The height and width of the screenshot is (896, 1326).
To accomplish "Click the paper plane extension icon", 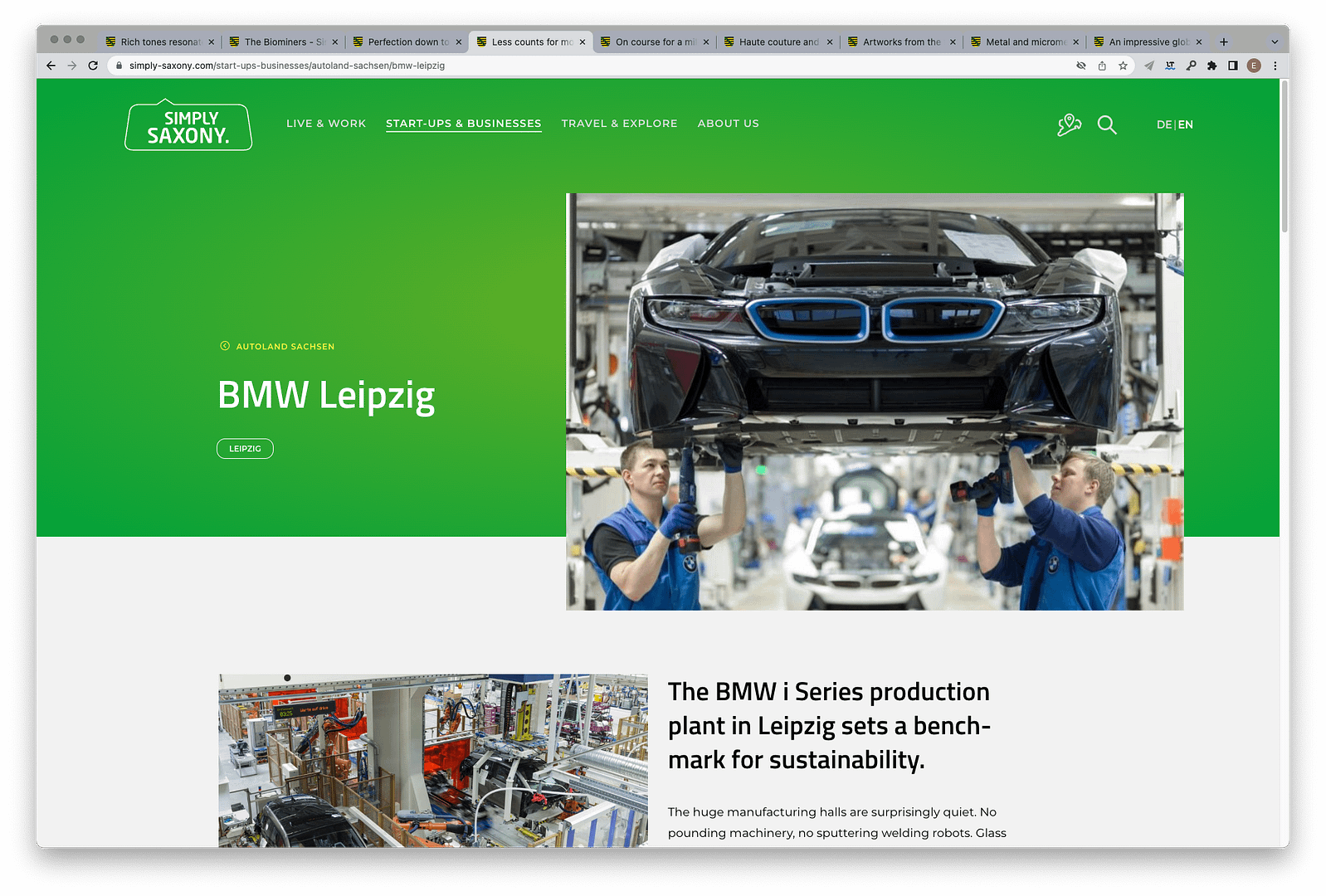I will pos(1149,66).
